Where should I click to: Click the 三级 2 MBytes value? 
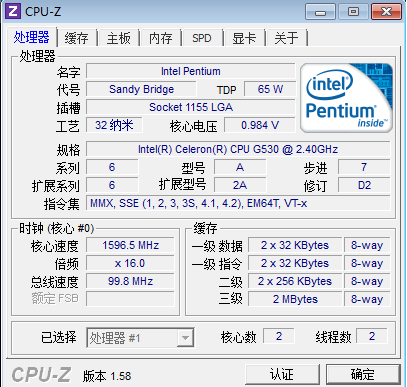tap(295, 299)
